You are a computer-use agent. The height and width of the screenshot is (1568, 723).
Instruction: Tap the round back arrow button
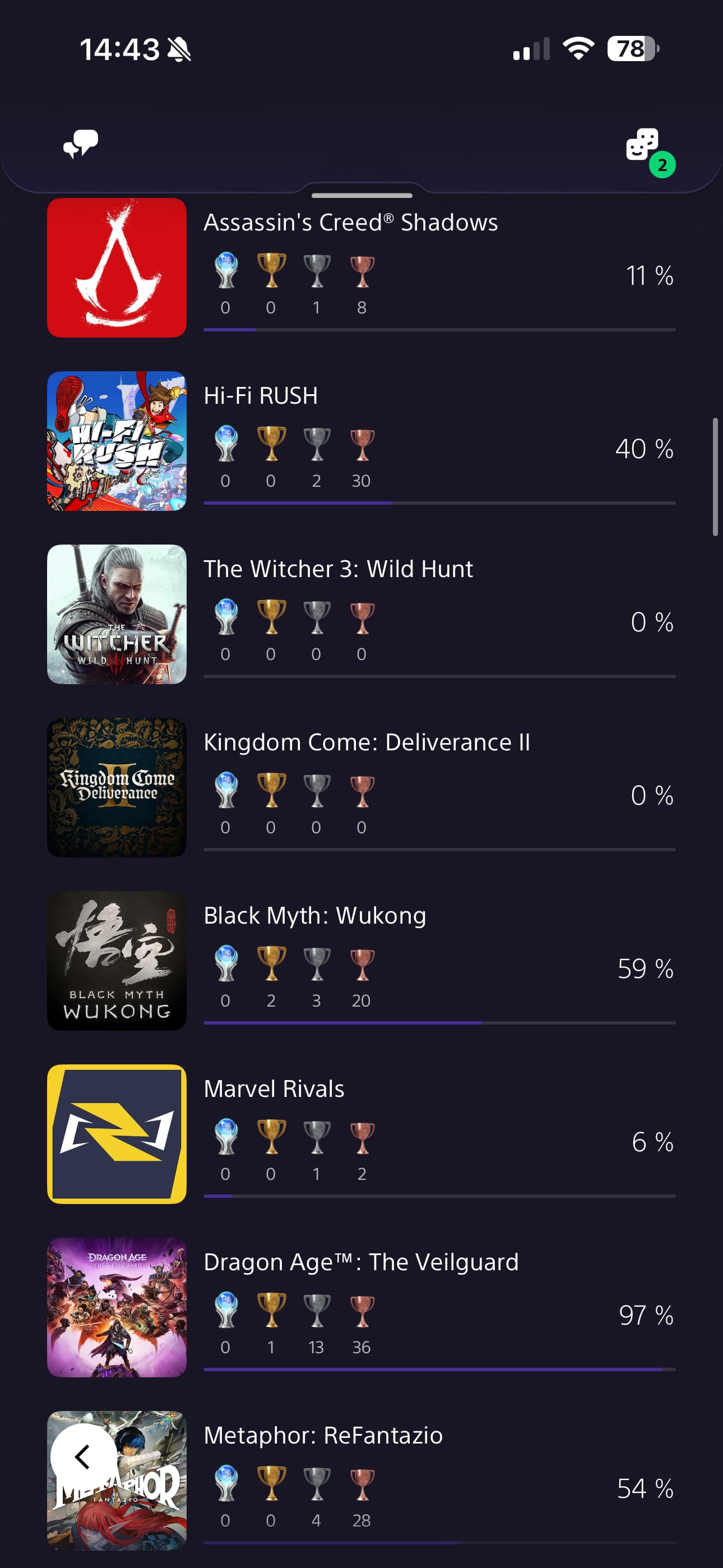(83, 1456)
